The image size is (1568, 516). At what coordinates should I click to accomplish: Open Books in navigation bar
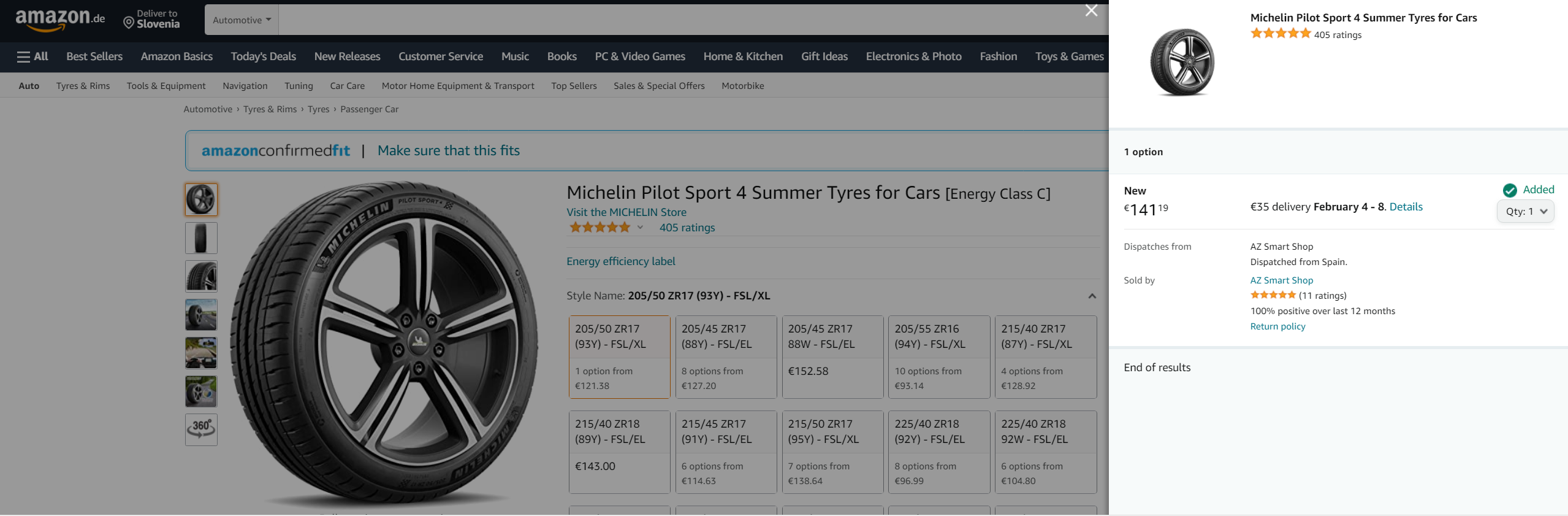click(x=562, y=56)
